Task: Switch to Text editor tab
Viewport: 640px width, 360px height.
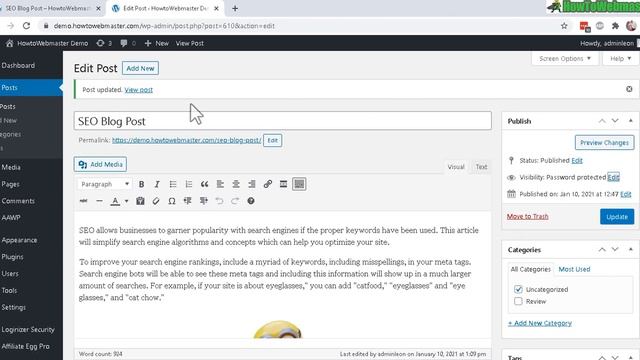Action: [481, 167]
